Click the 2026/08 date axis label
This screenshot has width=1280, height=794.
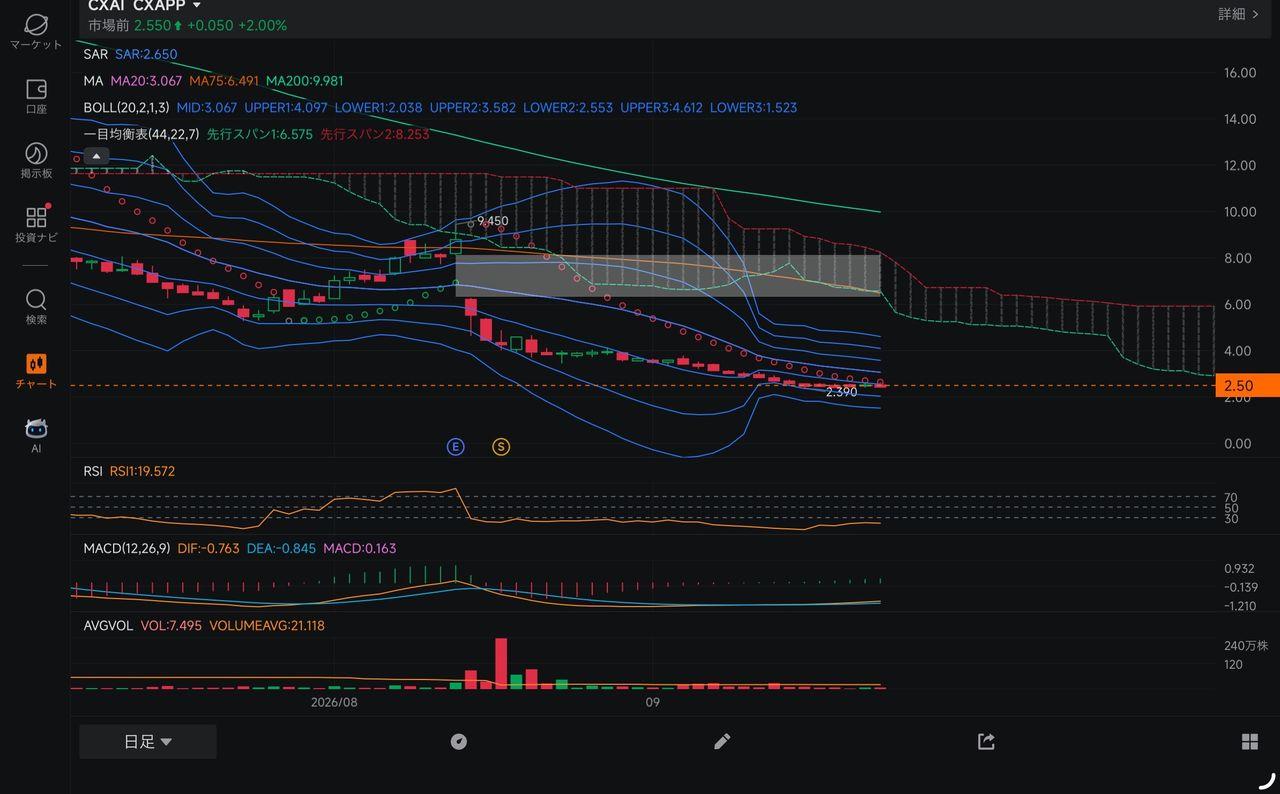[x=334, y=703]
